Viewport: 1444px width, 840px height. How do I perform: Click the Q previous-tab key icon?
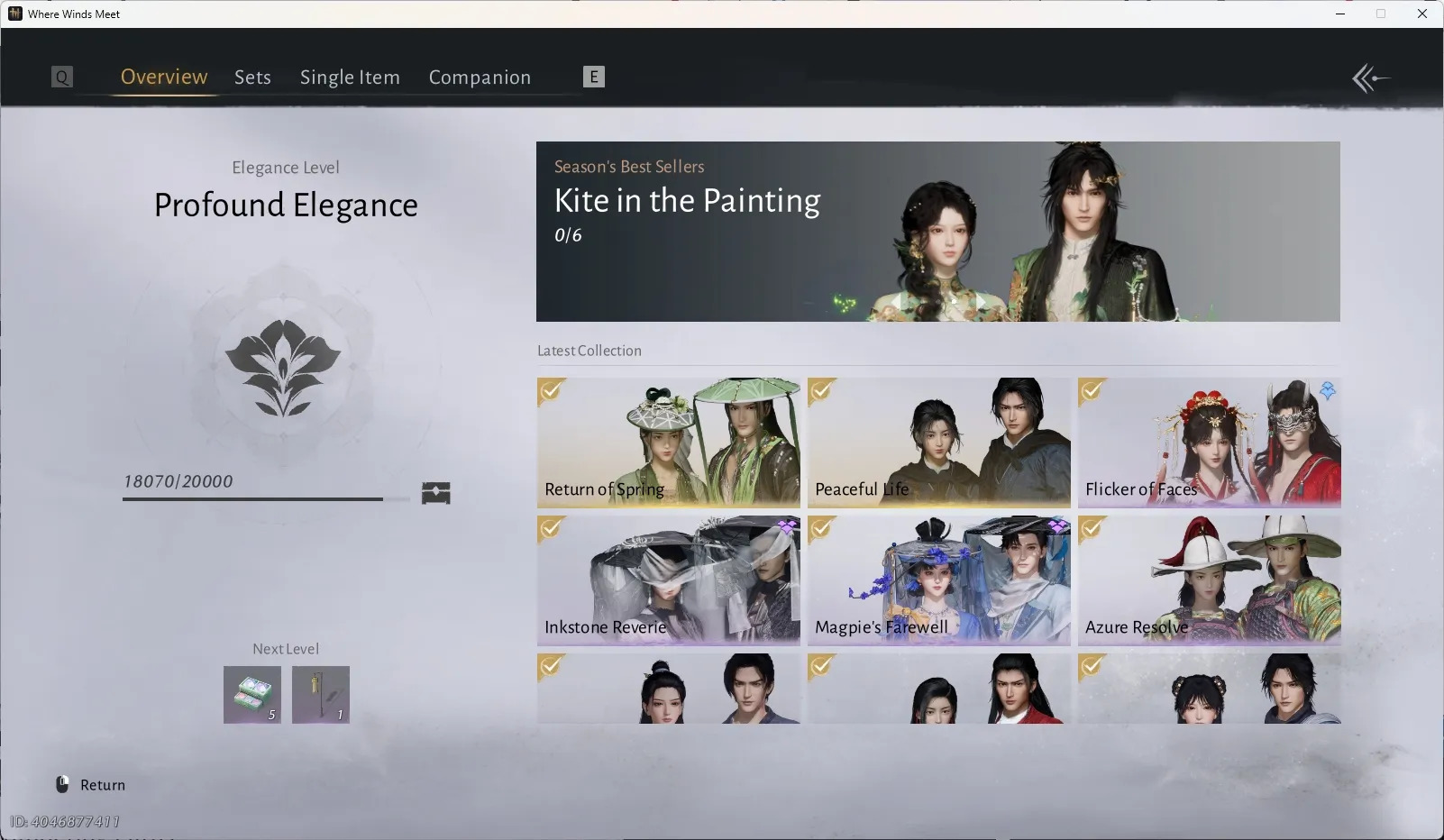pos(62,77)
